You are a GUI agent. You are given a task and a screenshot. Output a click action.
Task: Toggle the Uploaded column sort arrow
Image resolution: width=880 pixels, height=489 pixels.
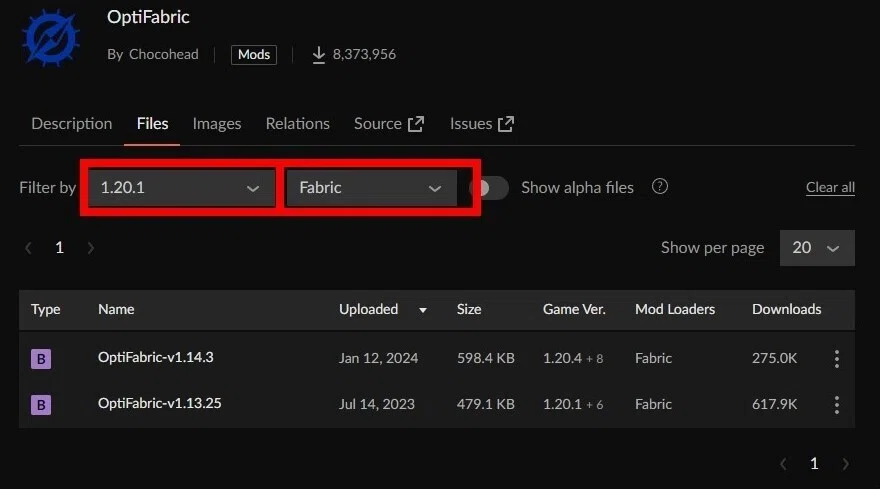tap(423, 310)
